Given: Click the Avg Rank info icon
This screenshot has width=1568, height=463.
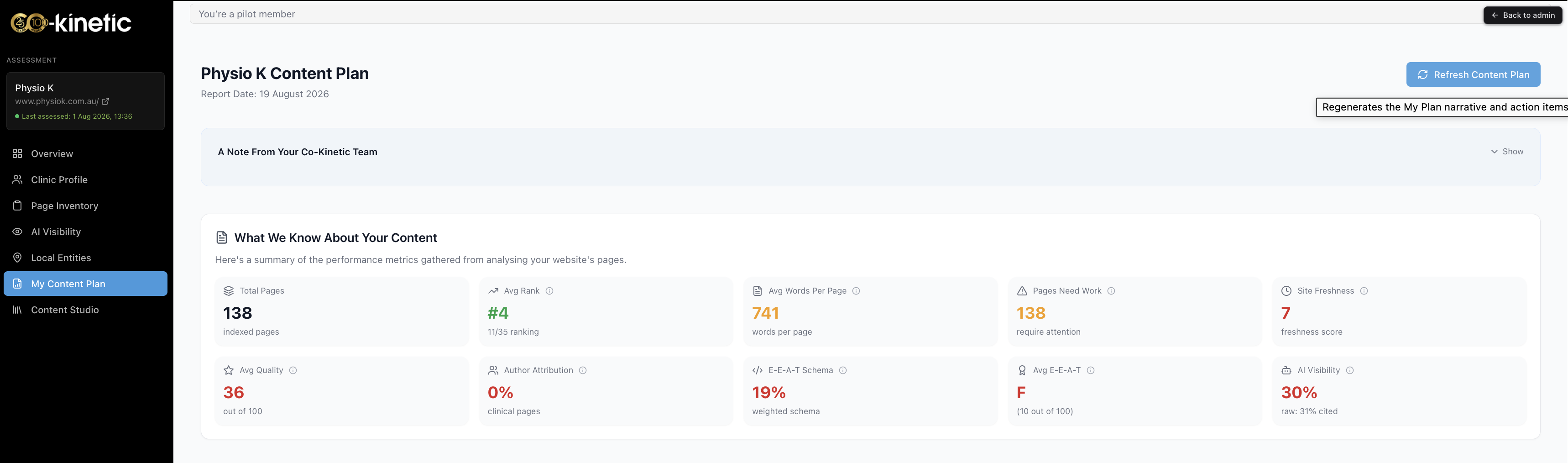Looking at the screenshot, I should click(x=549, y=291).
